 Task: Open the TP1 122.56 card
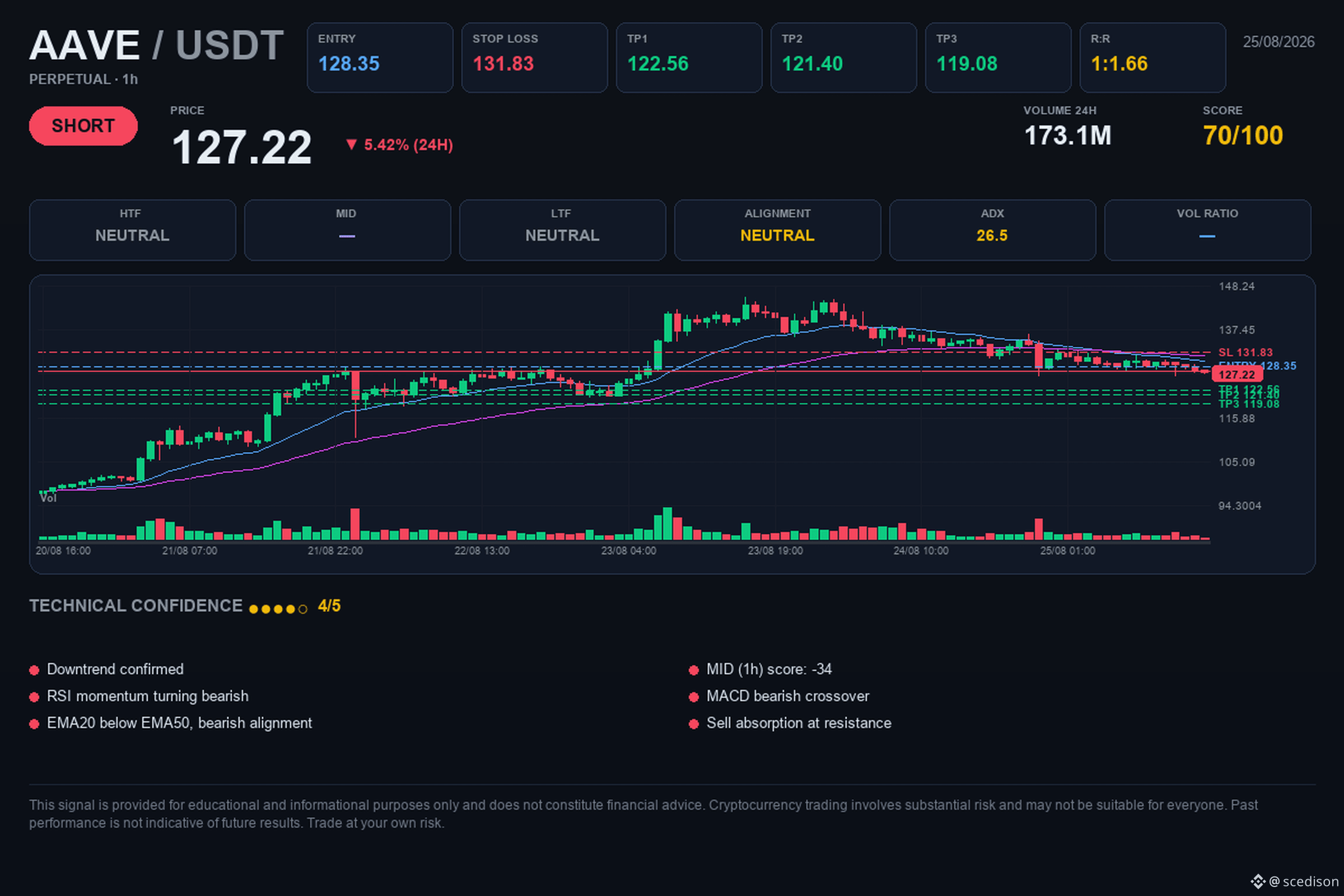point(689,58)
